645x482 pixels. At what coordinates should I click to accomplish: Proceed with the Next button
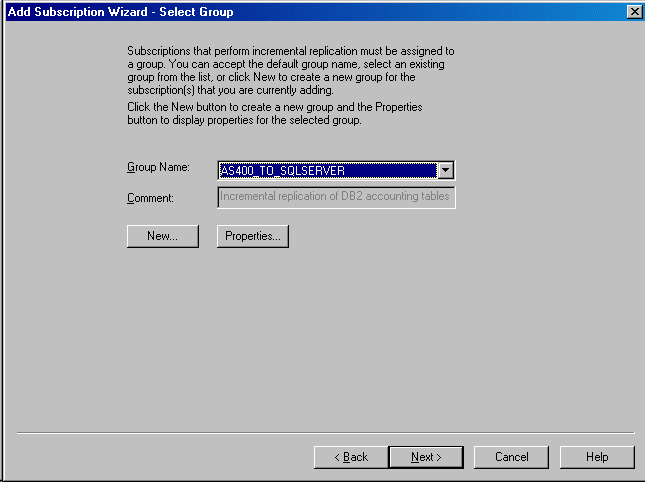pyautogui.click(x=425, y=457)
